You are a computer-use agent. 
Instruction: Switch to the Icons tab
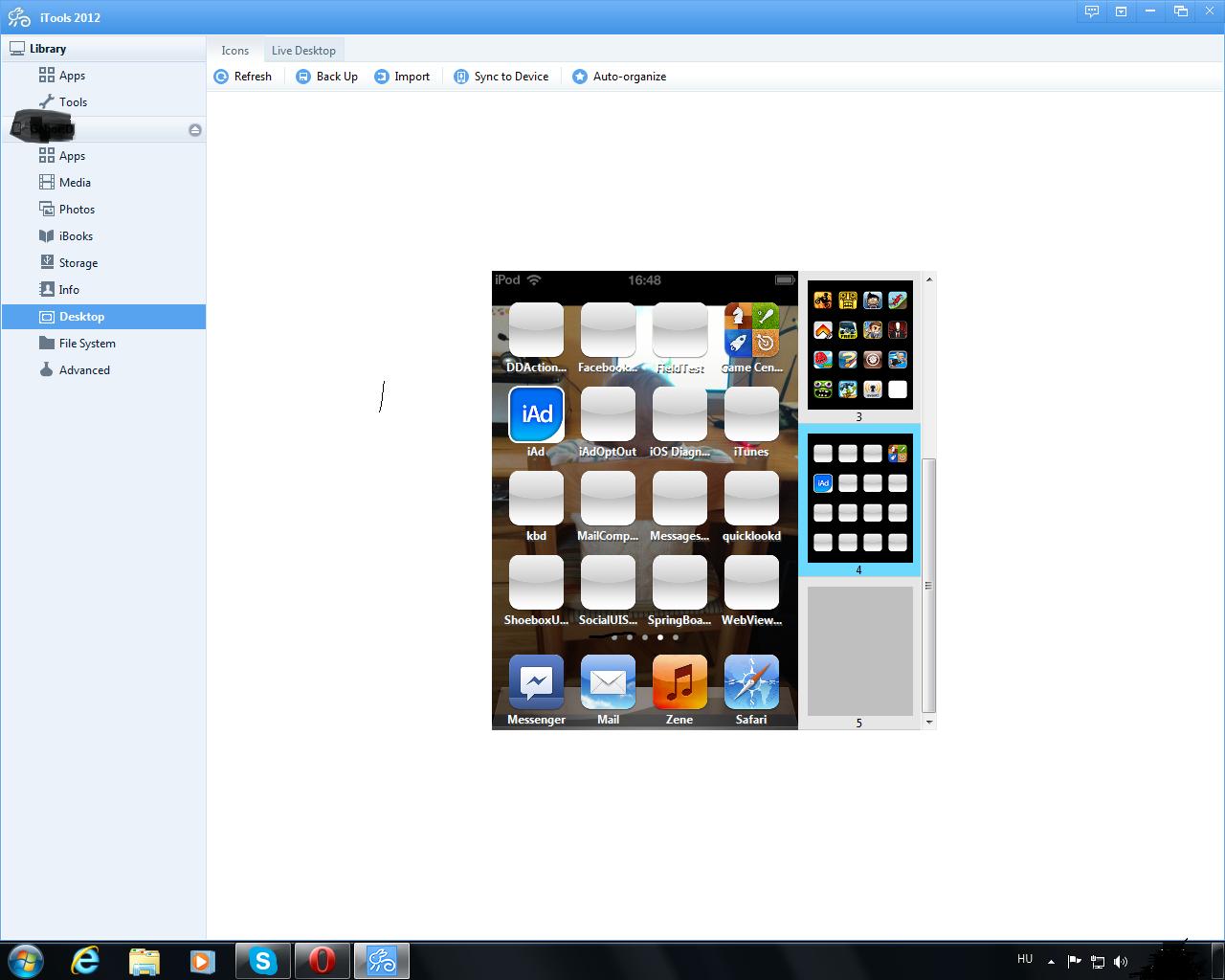(x=234, y=51)
